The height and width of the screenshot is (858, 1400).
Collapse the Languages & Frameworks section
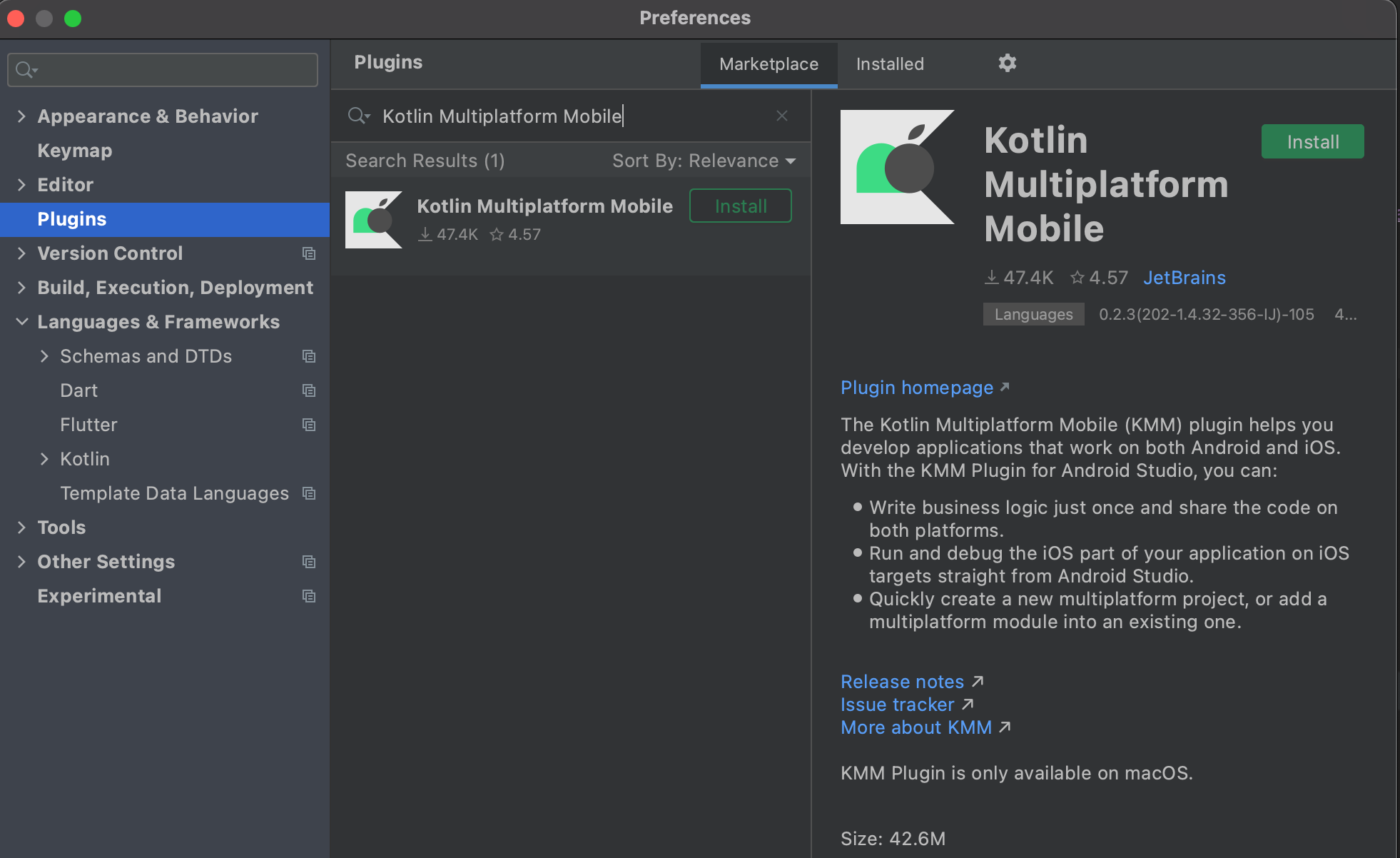click(21, 322)
